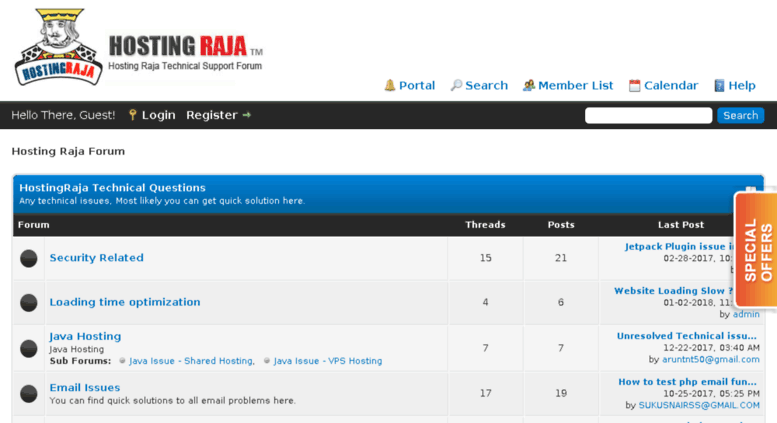Open the Help page

742,86
